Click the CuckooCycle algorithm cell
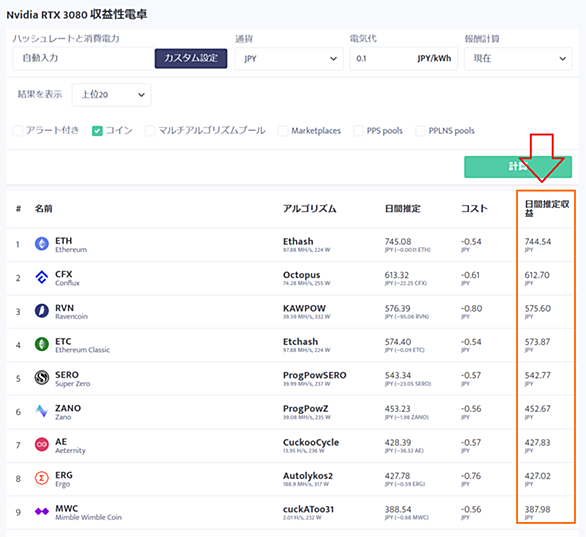The width and height of the screenshot is (586, 537). point(311,445)
